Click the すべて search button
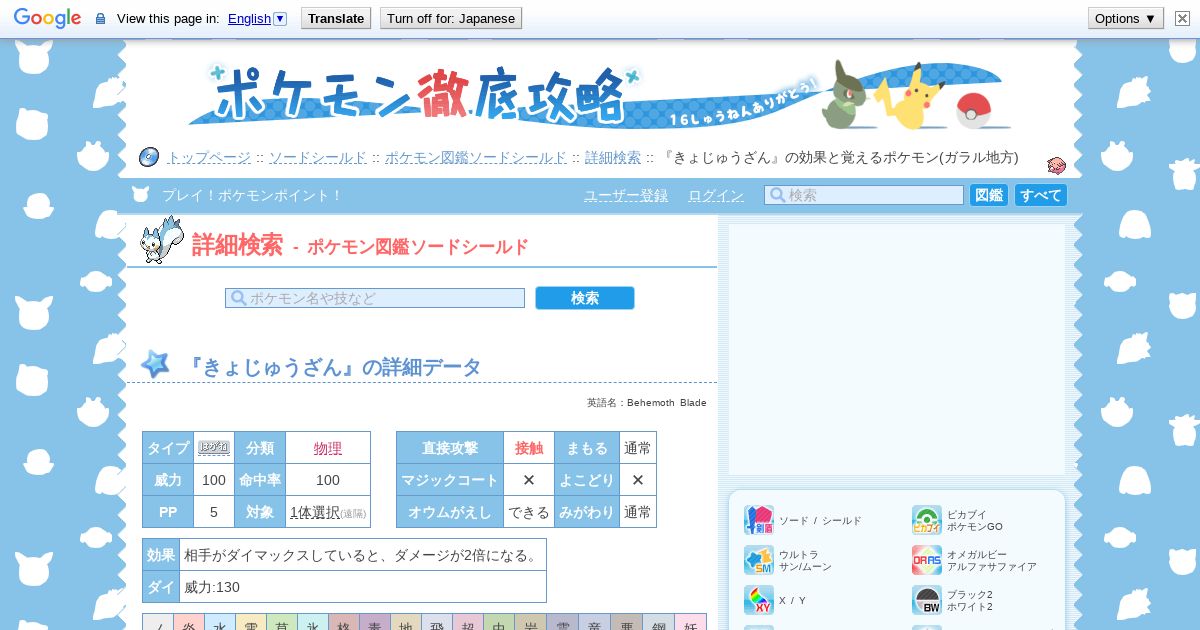This screenshot has height=630, width=1200. [x=1041, y=195]
